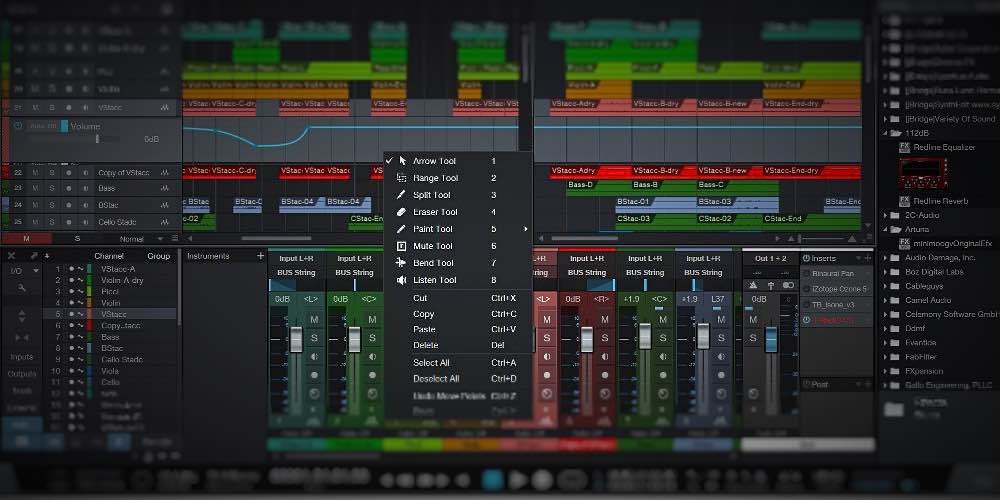
Task: Expand the FabFilter folder in browser
Action: click(x=886, y=356)
